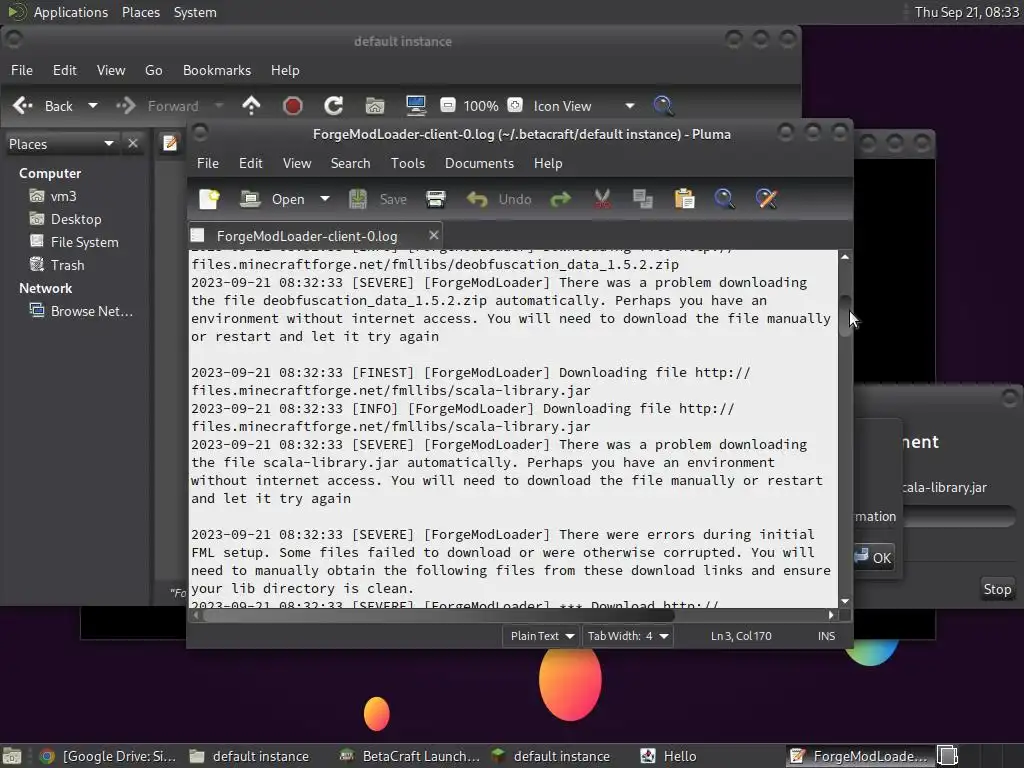Create a new document in Pluma
This screenshot has height=768, width=1024.
click(209, 199)
